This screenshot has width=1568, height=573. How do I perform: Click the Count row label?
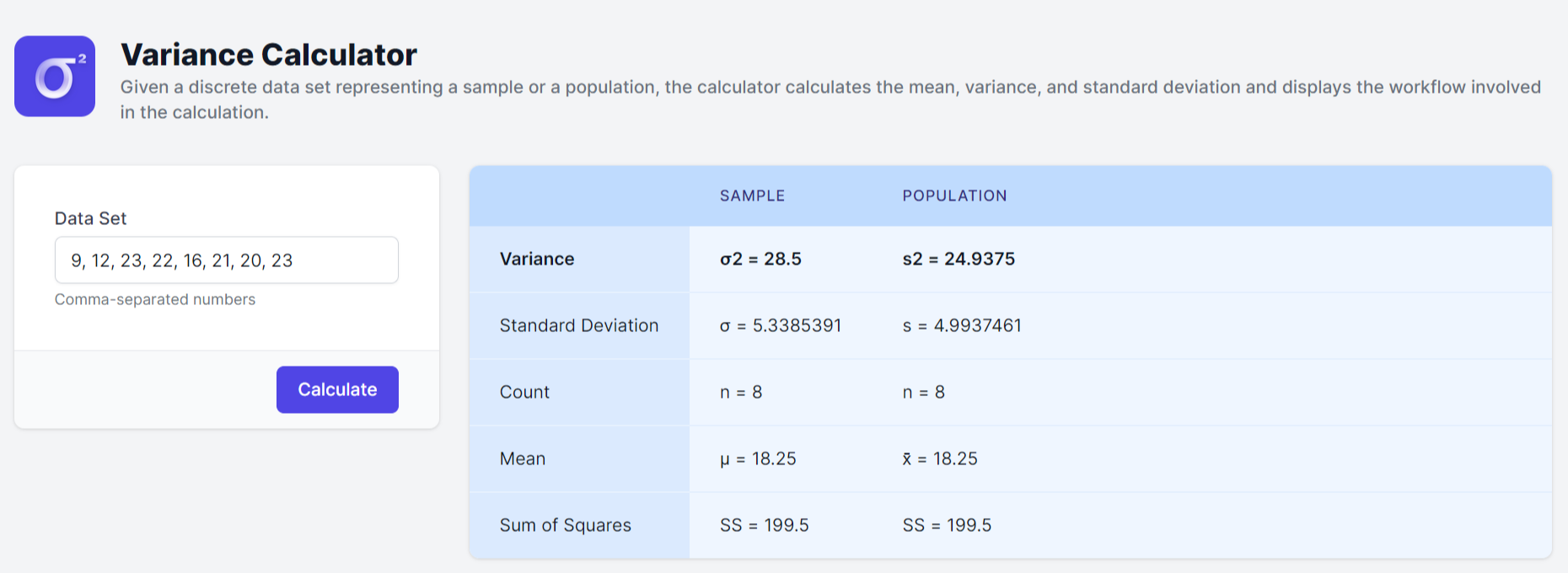coord(524,392)
